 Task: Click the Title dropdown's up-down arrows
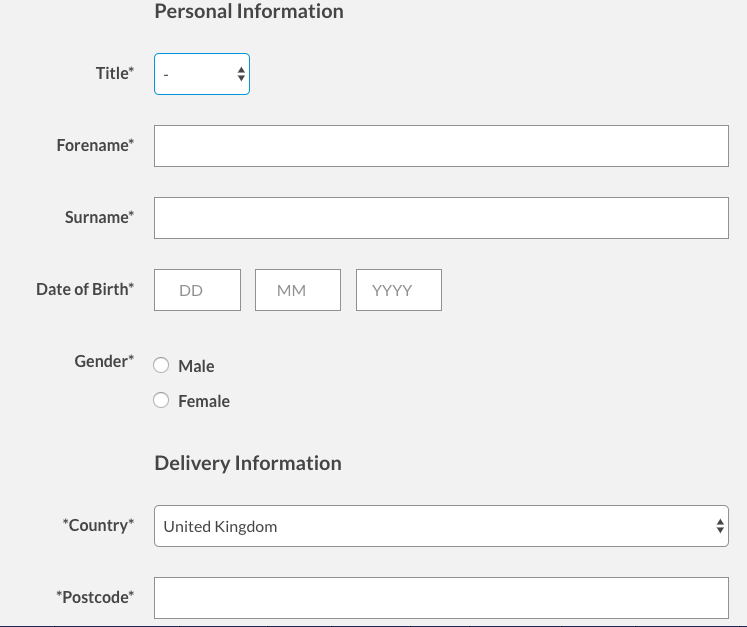[241, 74]
